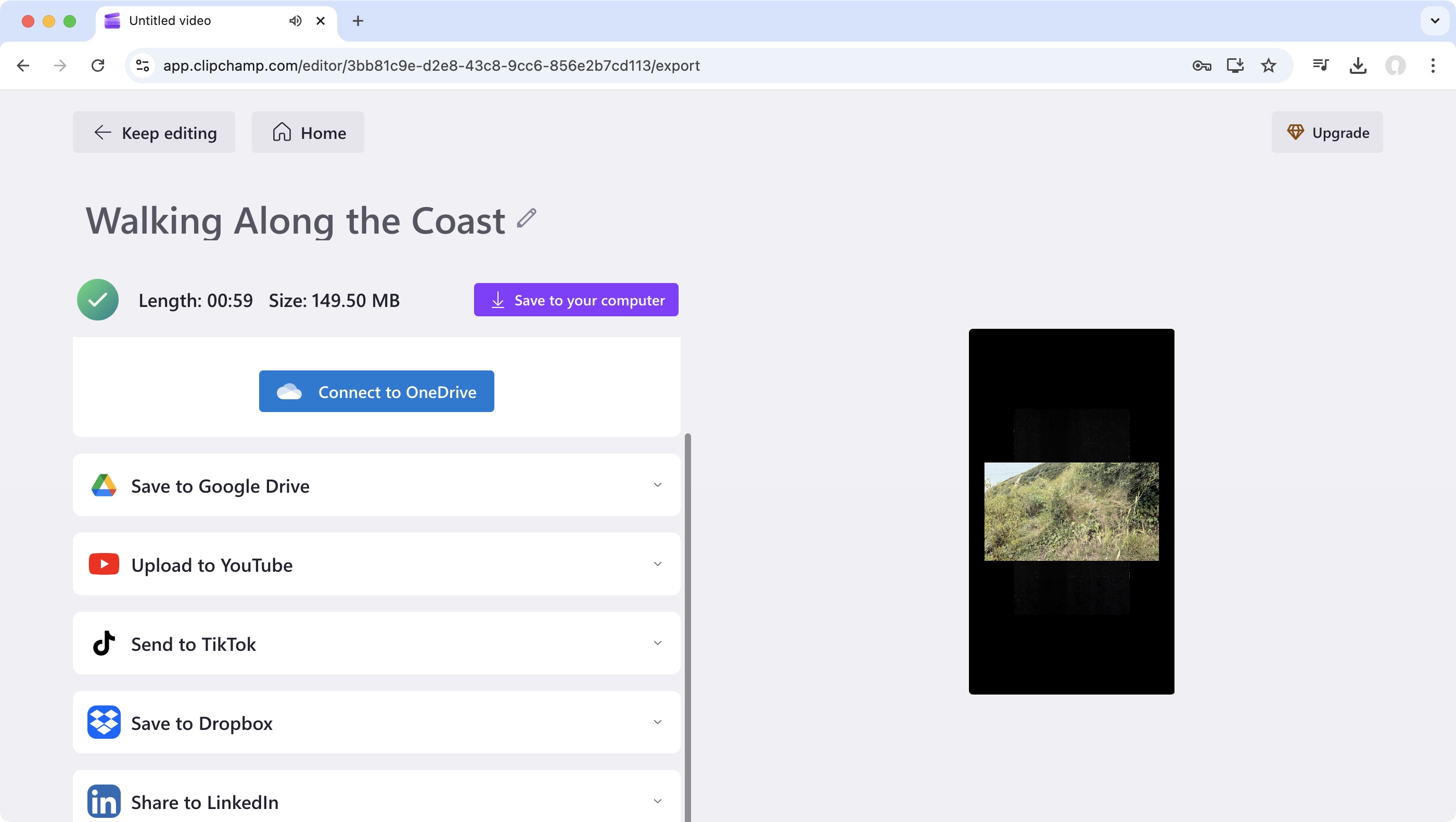Screen dimensions: 1456x822
Task: Expand the Upload to YouTube section
Action: point(657,564)
